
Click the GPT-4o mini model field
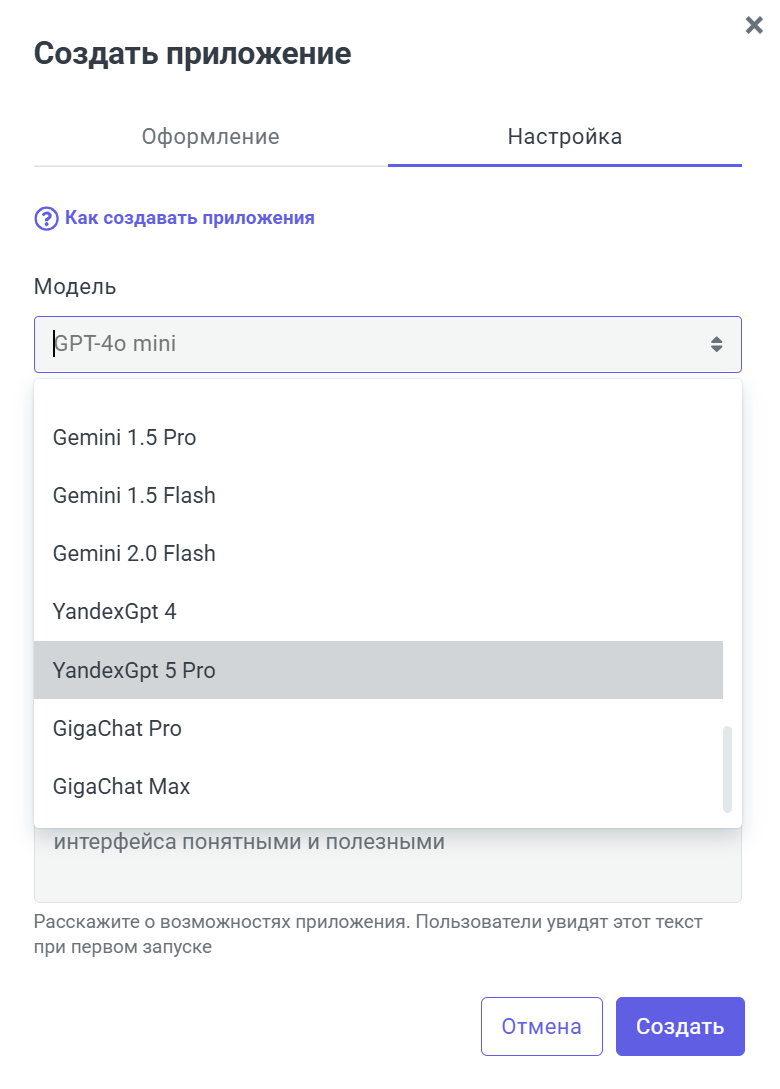tap(370, 344)
